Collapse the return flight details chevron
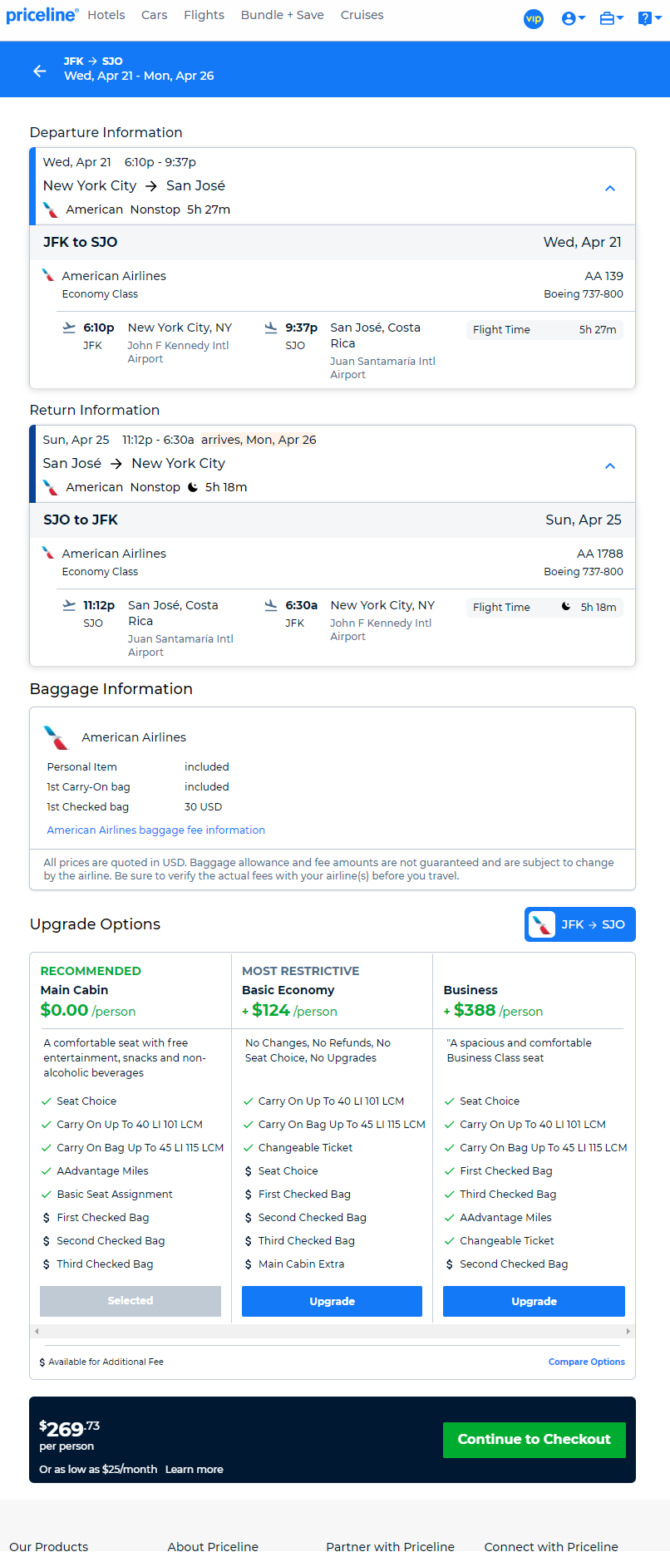Screen dimensions: 670x1552 click(610, 466)
